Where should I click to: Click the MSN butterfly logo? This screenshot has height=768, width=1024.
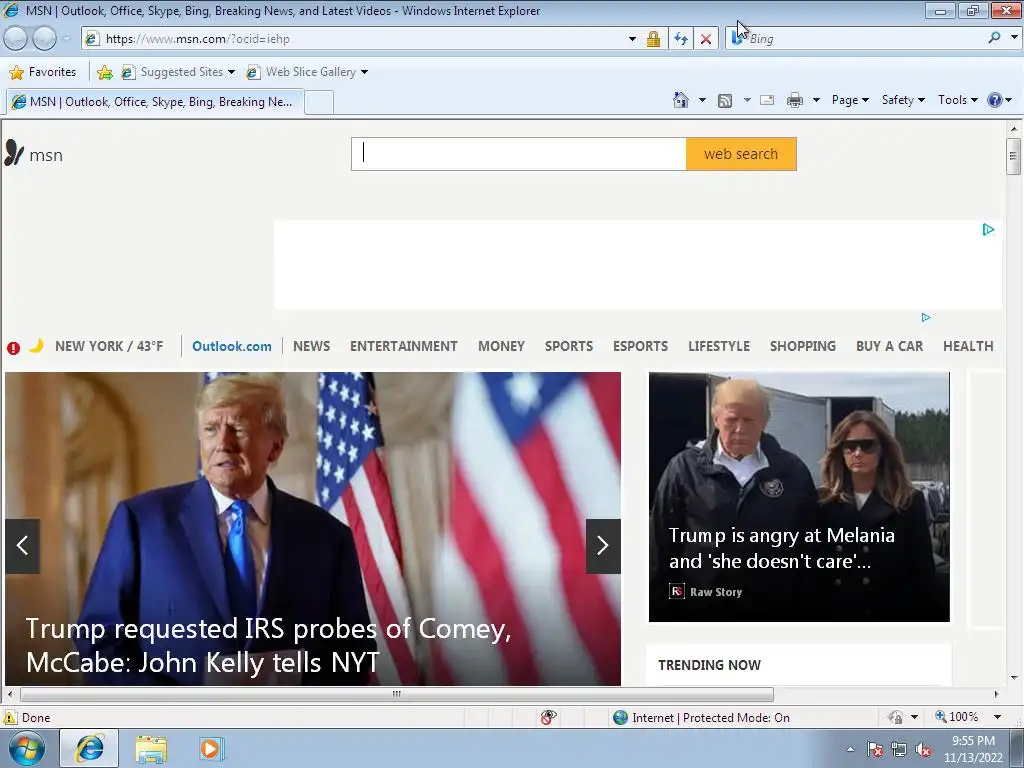click(x=14, y=153)
